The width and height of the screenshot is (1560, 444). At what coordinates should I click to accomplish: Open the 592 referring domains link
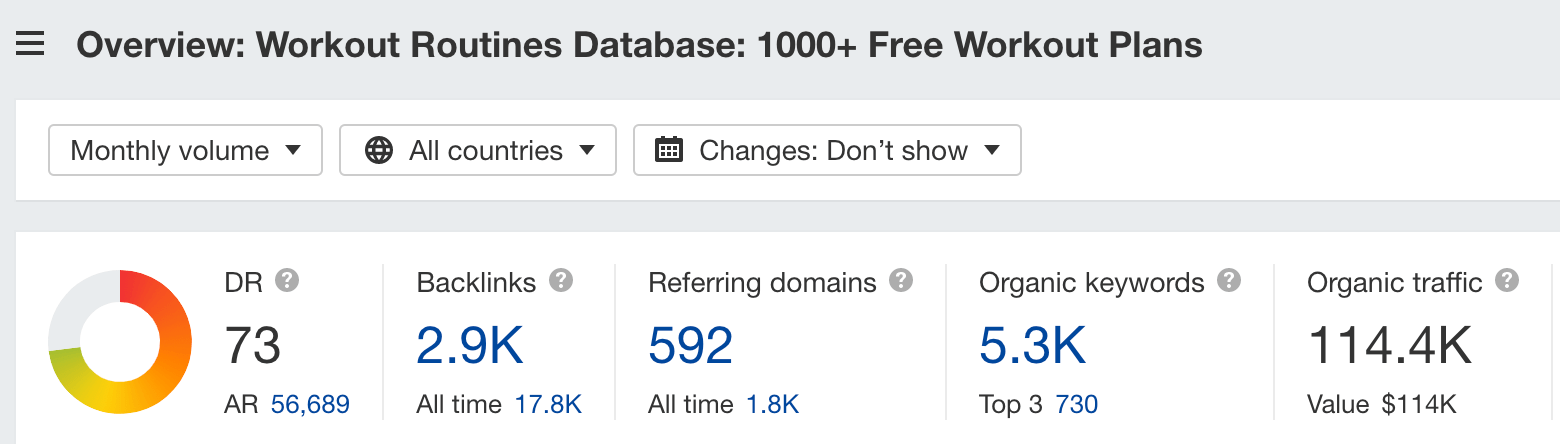[690, 346]
